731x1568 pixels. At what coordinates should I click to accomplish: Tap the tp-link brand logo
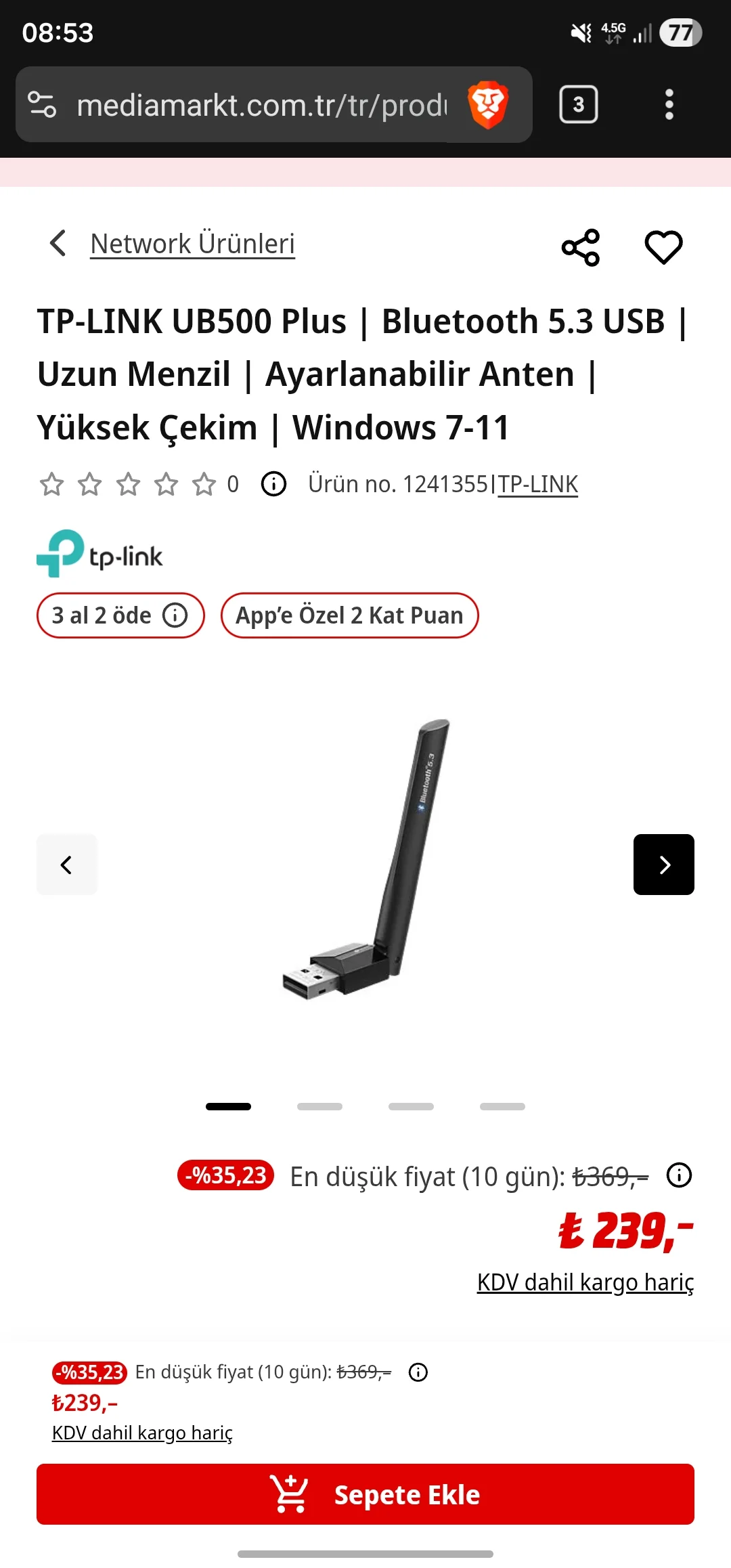99,553
